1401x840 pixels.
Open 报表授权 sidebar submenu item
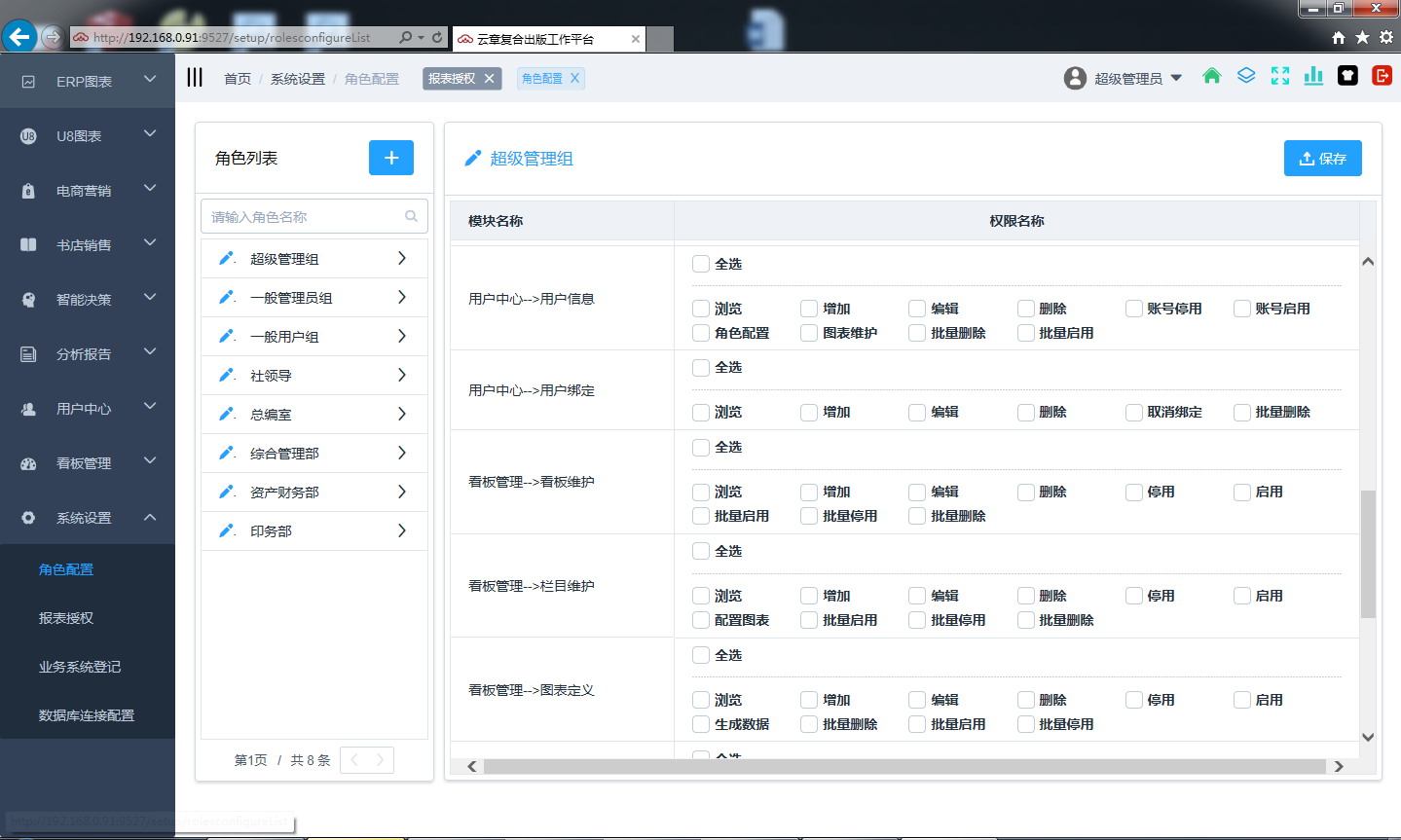66,618
